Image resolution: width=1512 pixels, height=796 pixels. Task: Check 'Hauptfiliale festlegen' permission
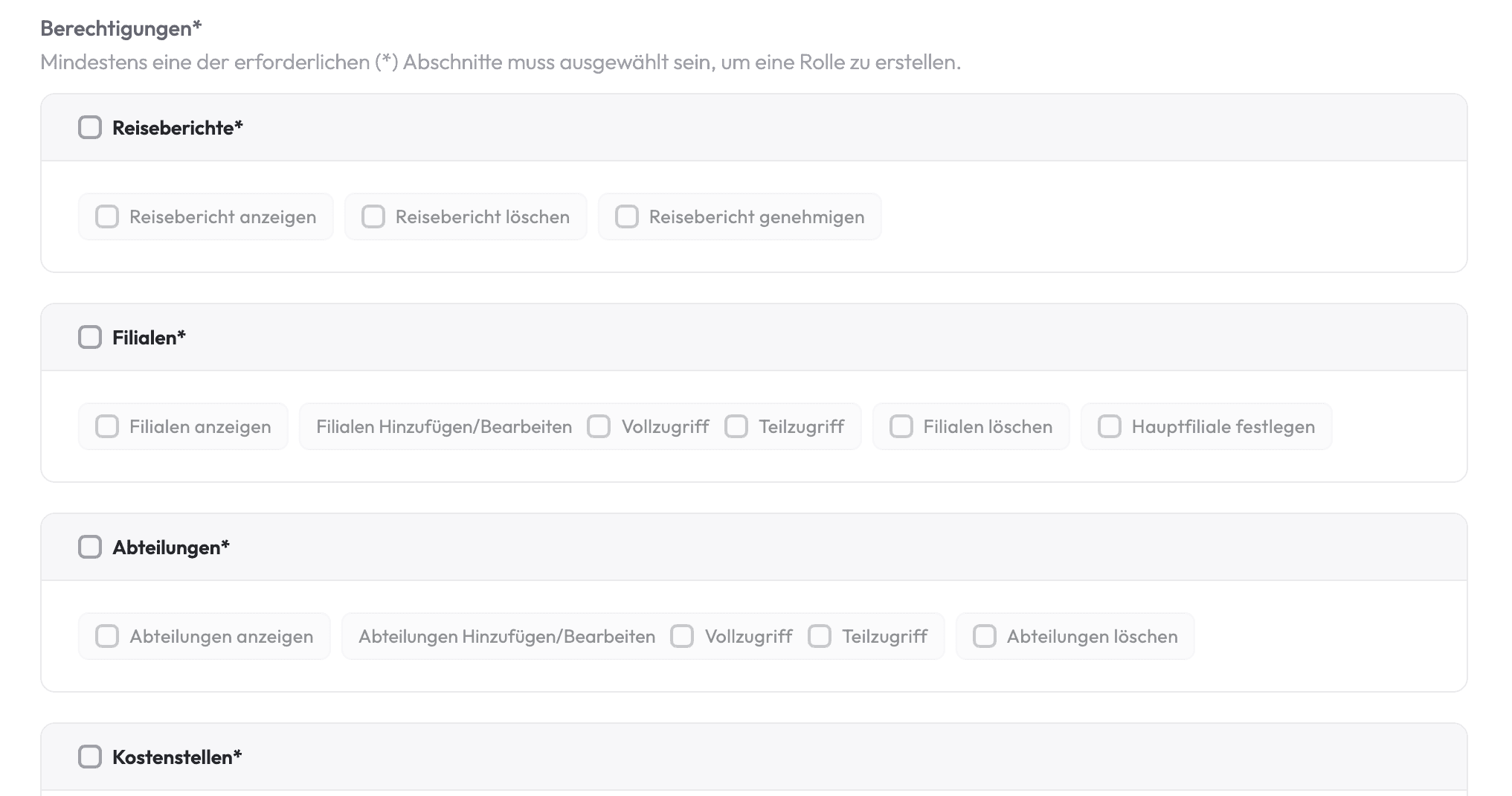point(1110,426)
